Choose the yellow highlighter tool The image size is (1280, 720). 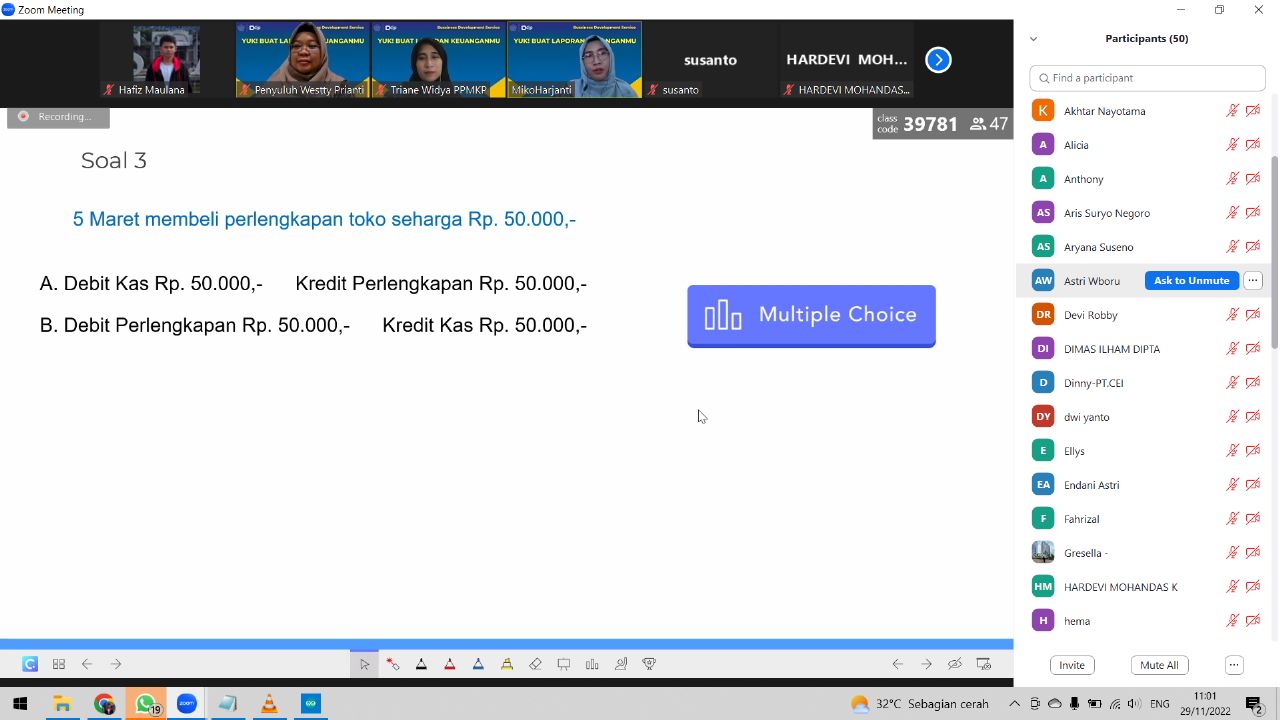(507, 664)
